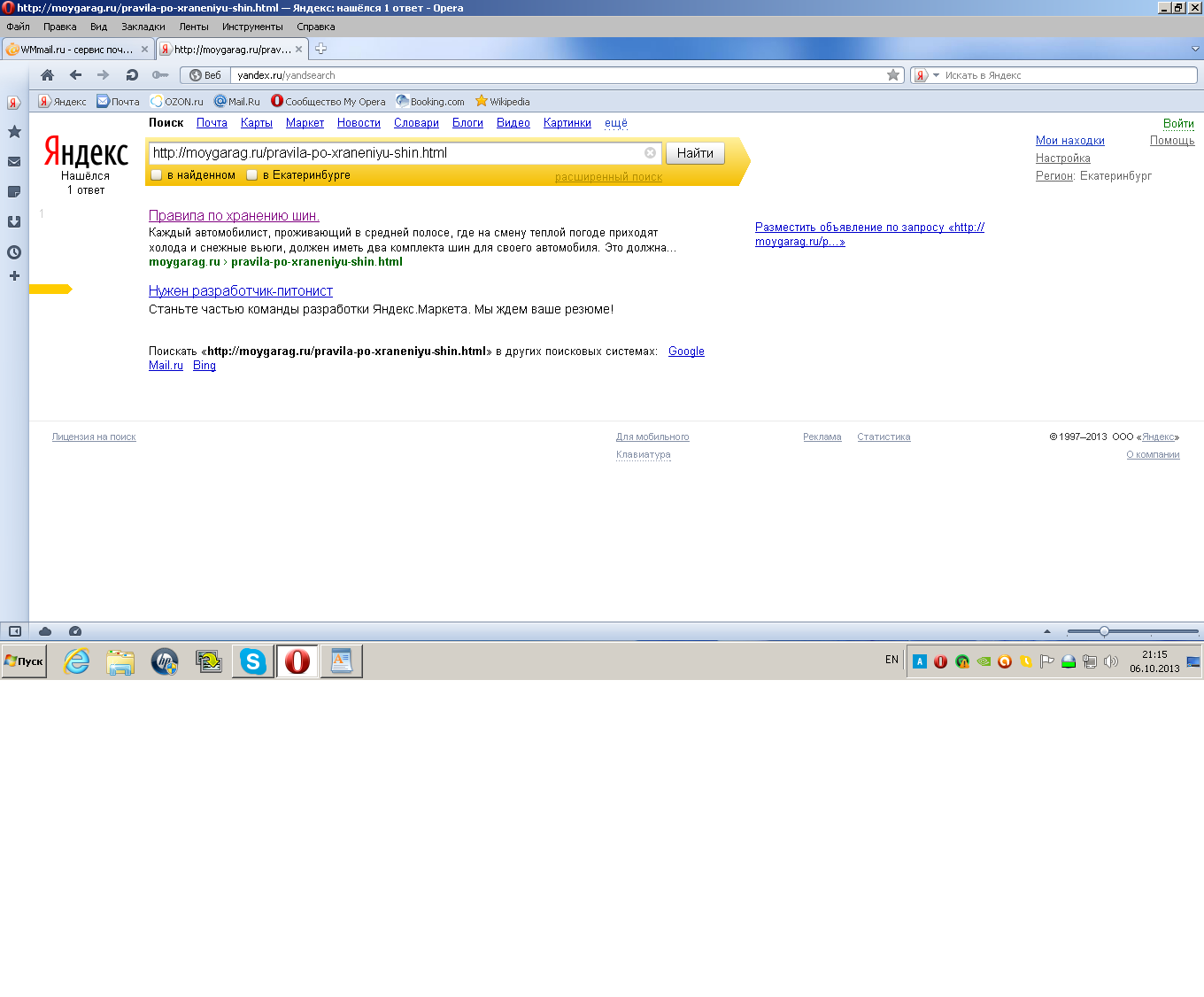Click the Войти login link
The image size is (1204, 997).
(x=1178, y=124)
